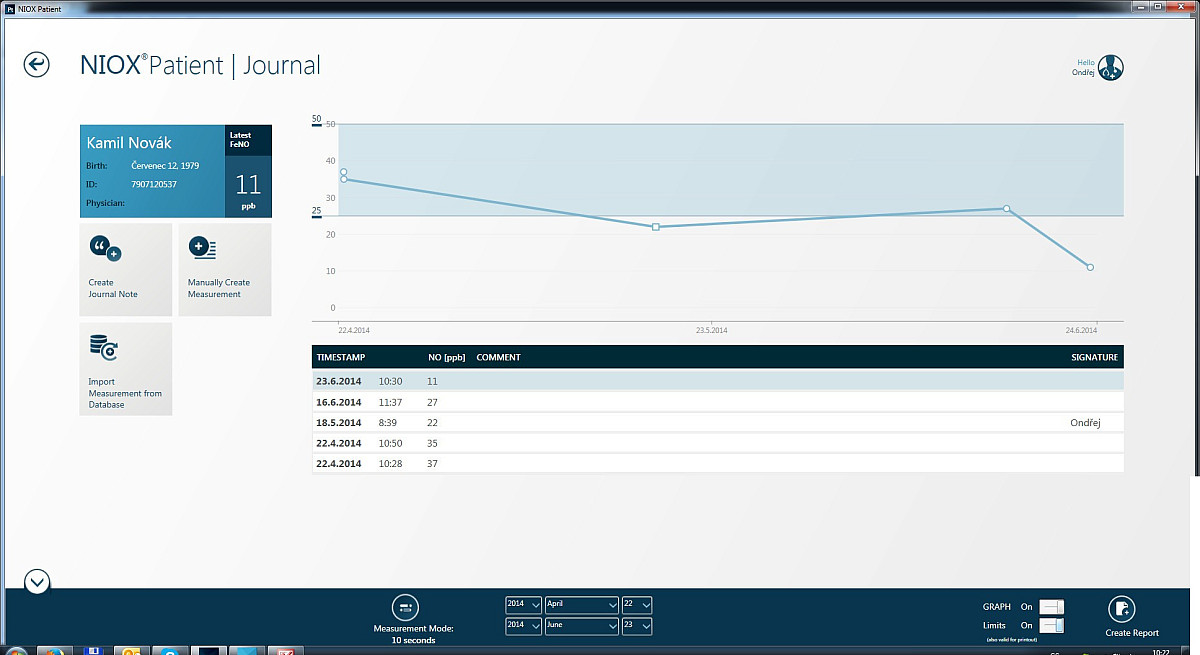Click the Measurement Mode icon
Viewport: 1200px width, 655px height.
point(405,607)
